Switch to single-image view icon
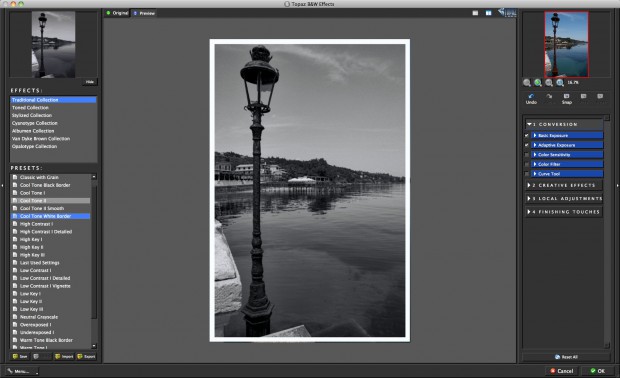This screenshot has height=378, width=620. (475, 13)
